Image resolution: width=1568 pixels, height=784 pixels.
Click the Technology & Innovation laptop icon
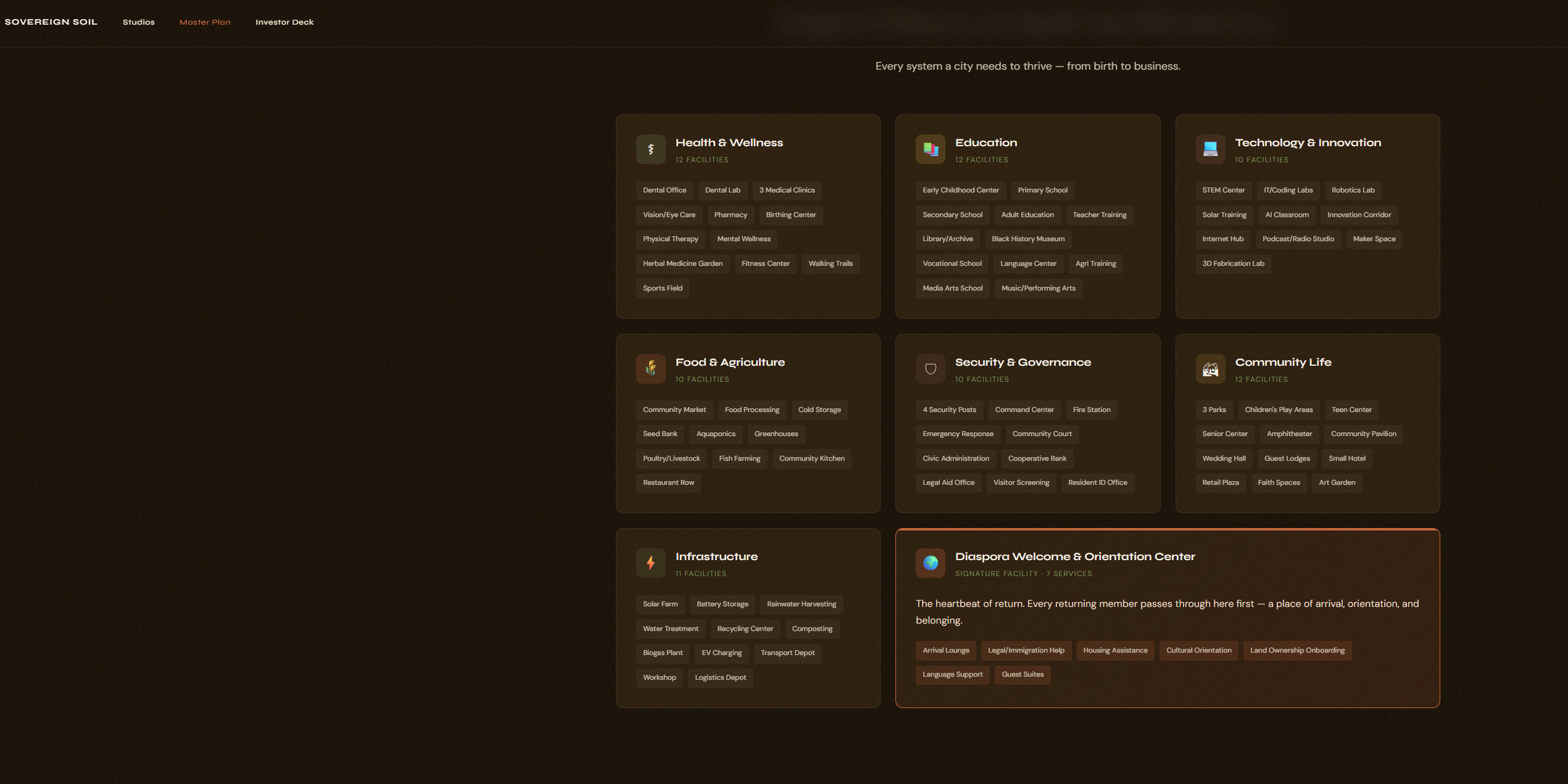click(1210, 149)
